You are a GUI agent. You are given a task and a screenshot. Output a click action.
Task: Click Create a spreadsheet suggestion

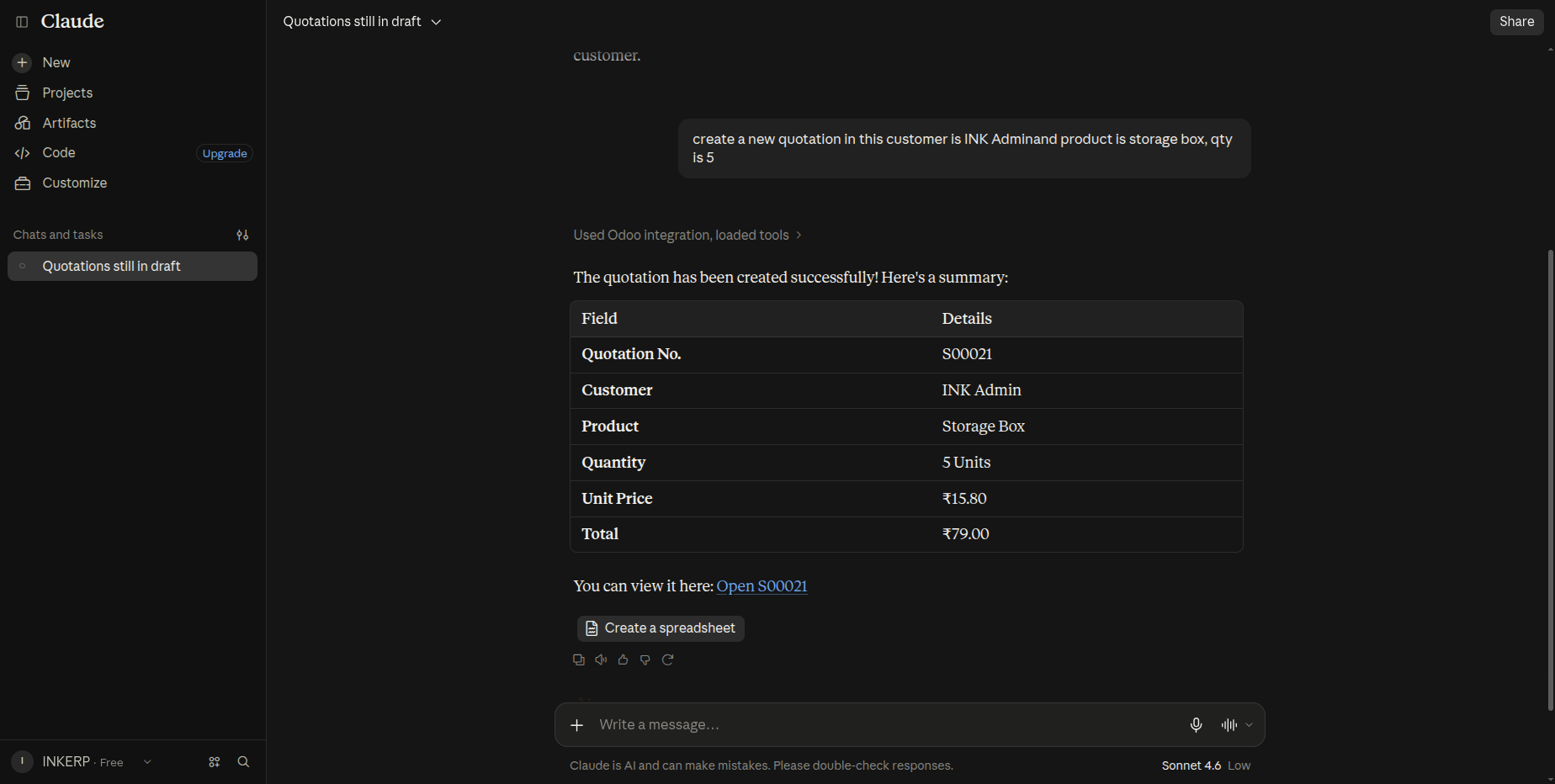pyautogui.click(x=661, y=628)
